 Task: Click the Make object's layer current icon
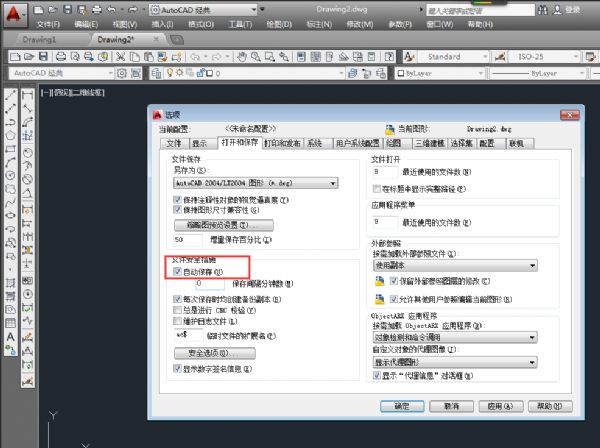353,73
